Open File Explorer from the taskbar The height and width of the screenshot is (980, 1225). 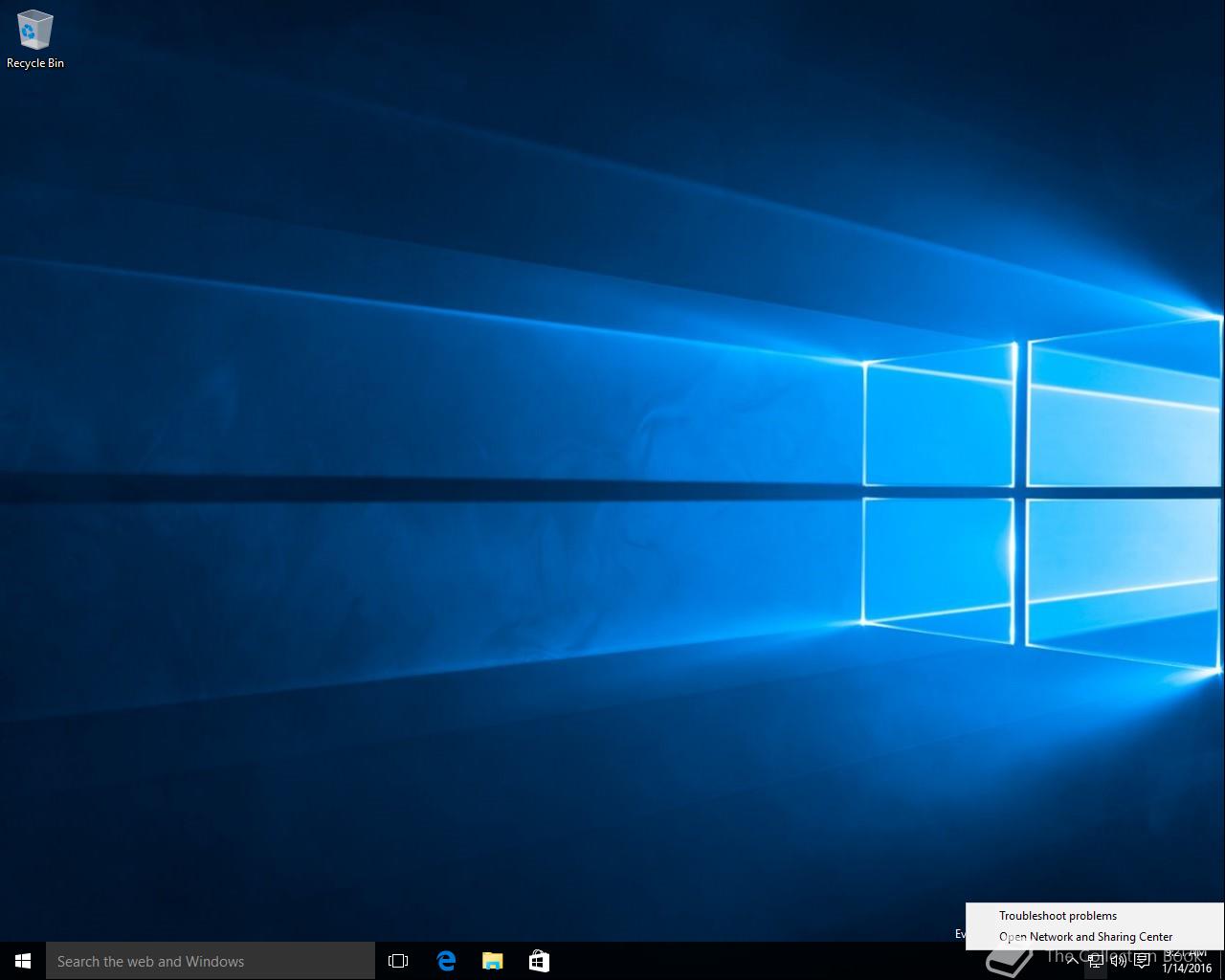pos(492,961)
